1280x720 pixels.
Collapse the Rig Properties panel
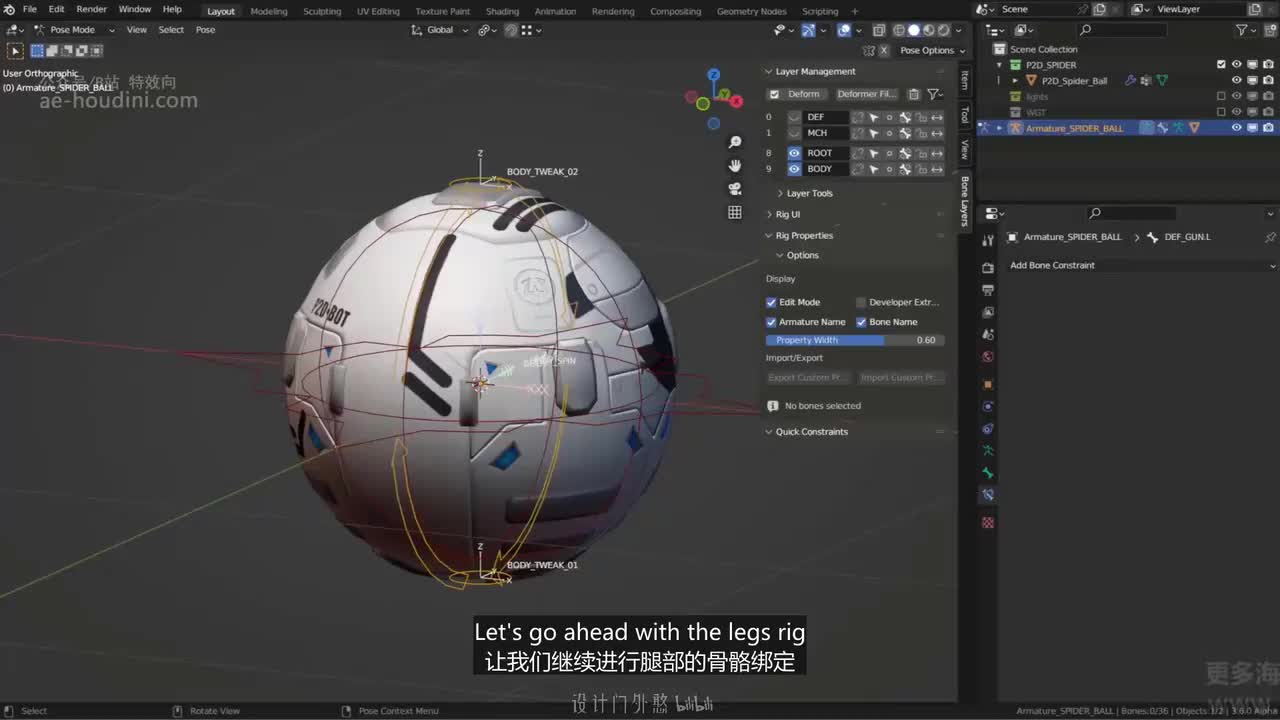(804, 235)
